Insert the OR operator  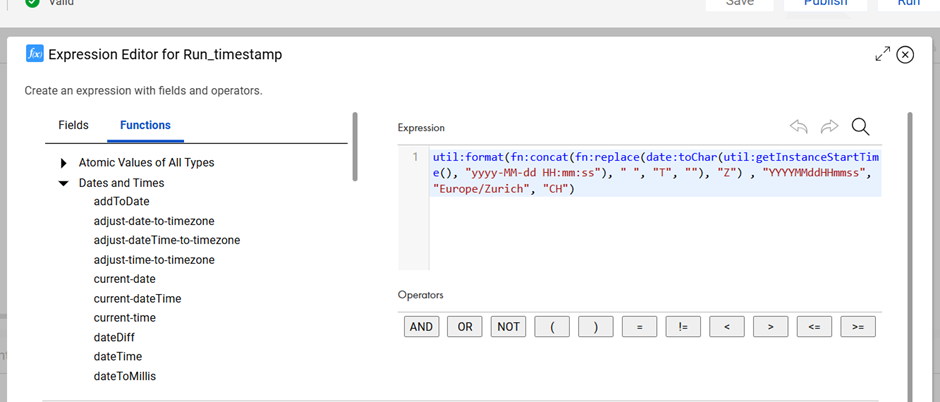[465, 327]
